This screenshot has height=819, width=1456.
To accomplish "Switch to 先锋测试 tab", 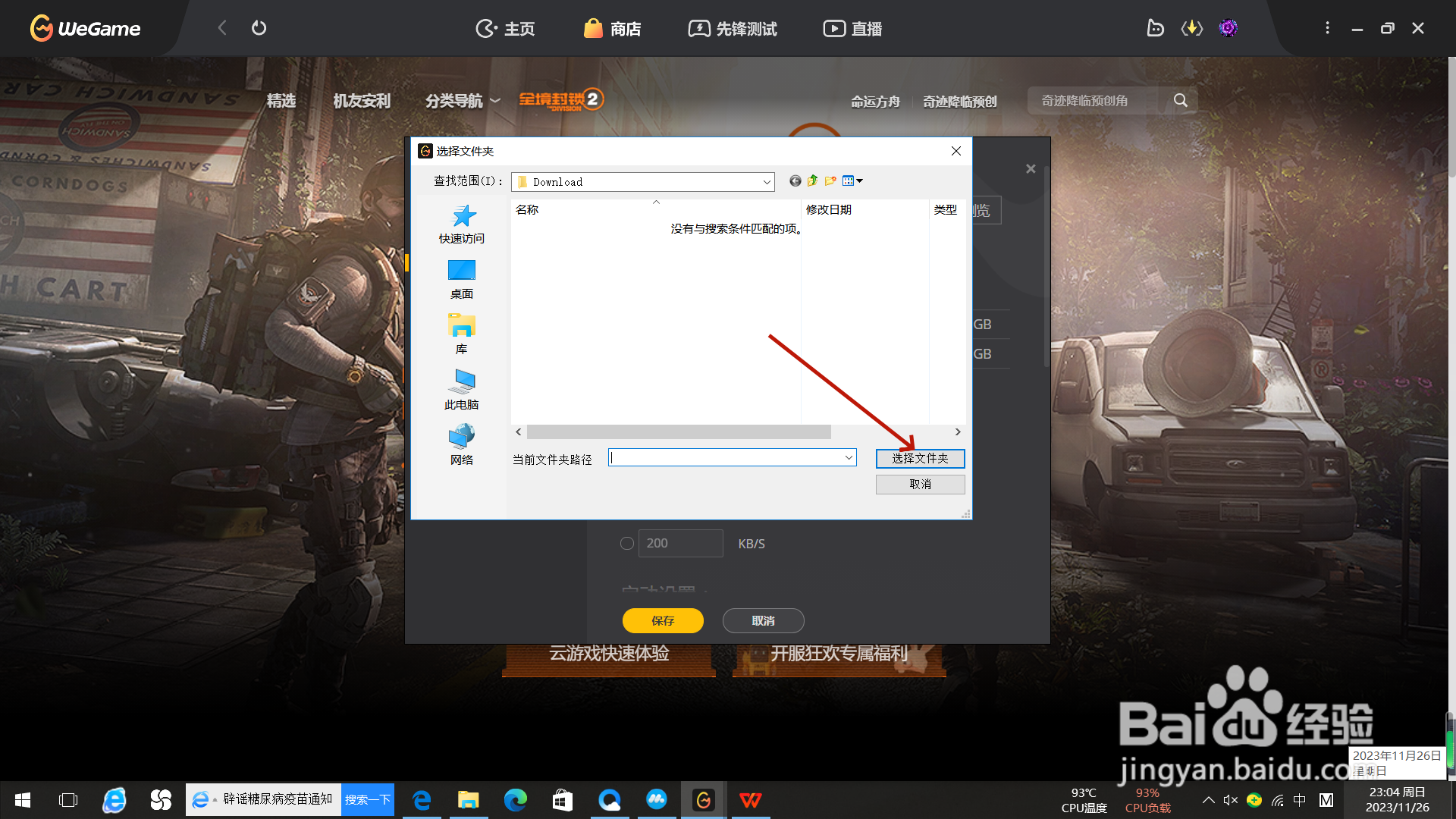I will pyautogui.click(x=733, y=29).
